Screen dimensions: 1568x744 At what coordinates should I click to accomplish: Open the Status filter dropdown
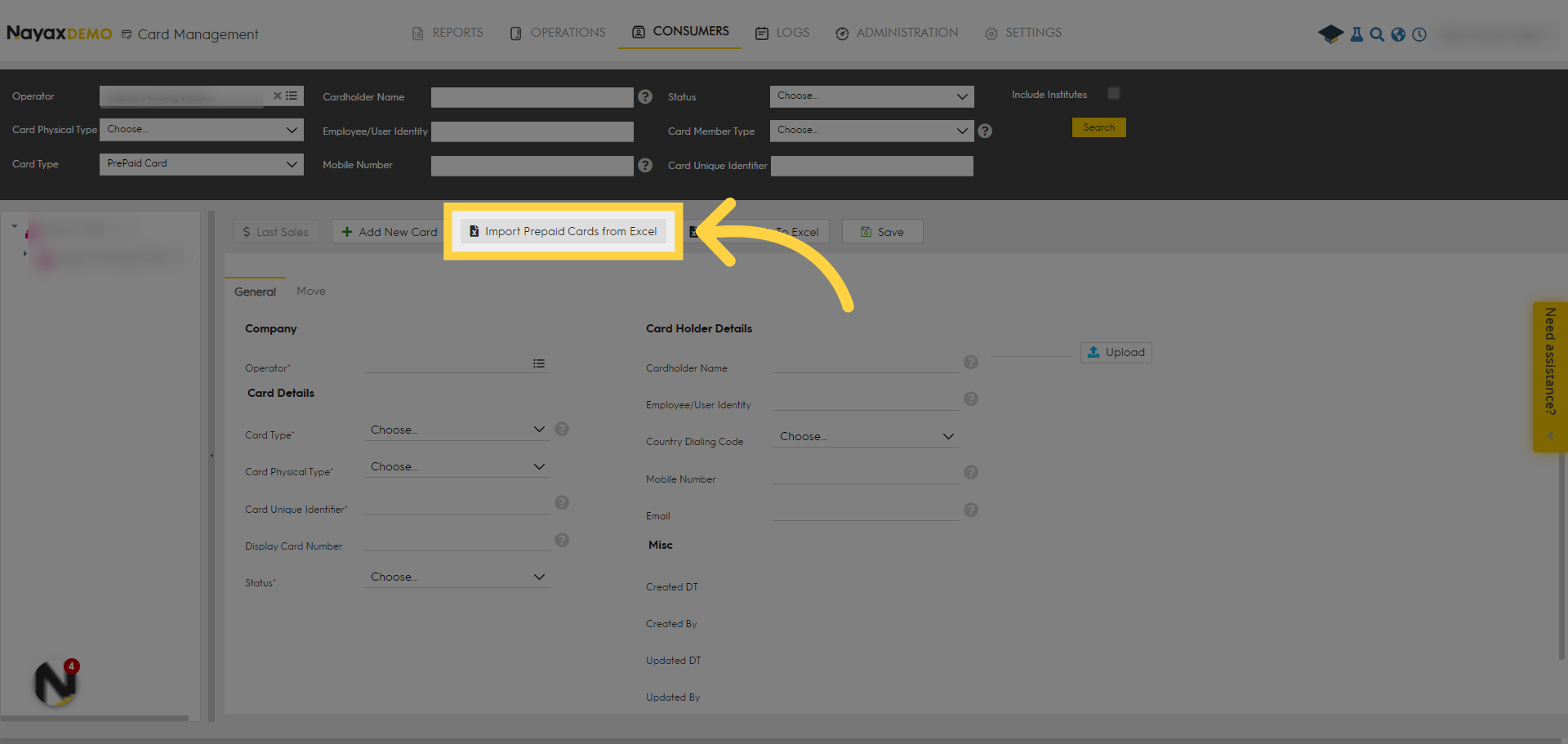(x=872, y=96)
